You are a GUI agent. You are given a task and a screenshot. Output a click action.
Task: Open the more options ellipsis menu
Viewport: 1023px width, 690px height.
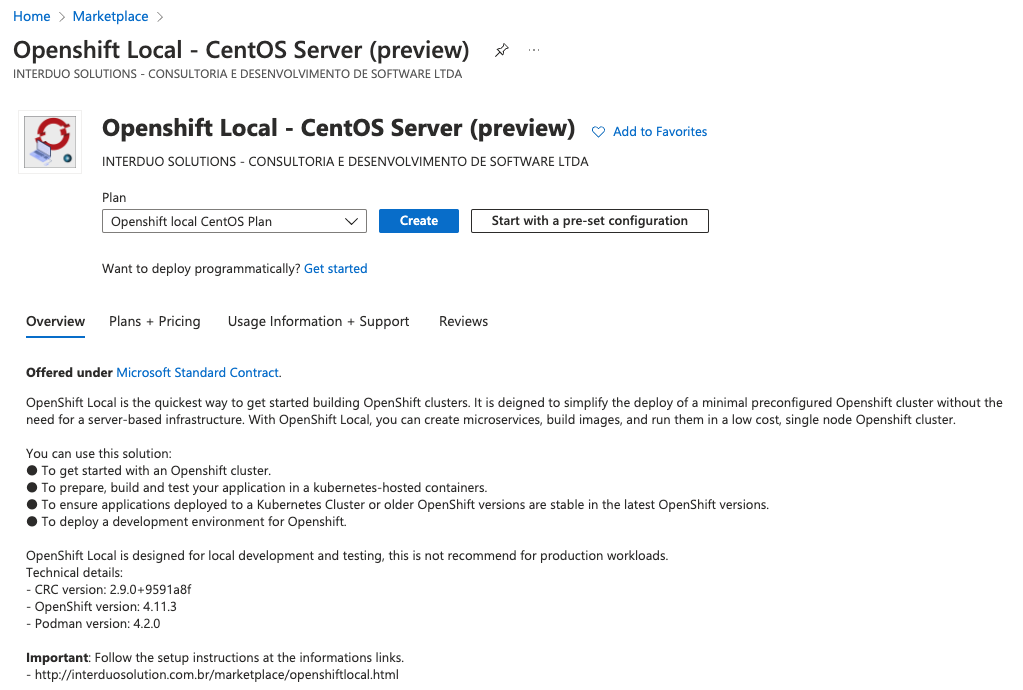pos(534,50)
